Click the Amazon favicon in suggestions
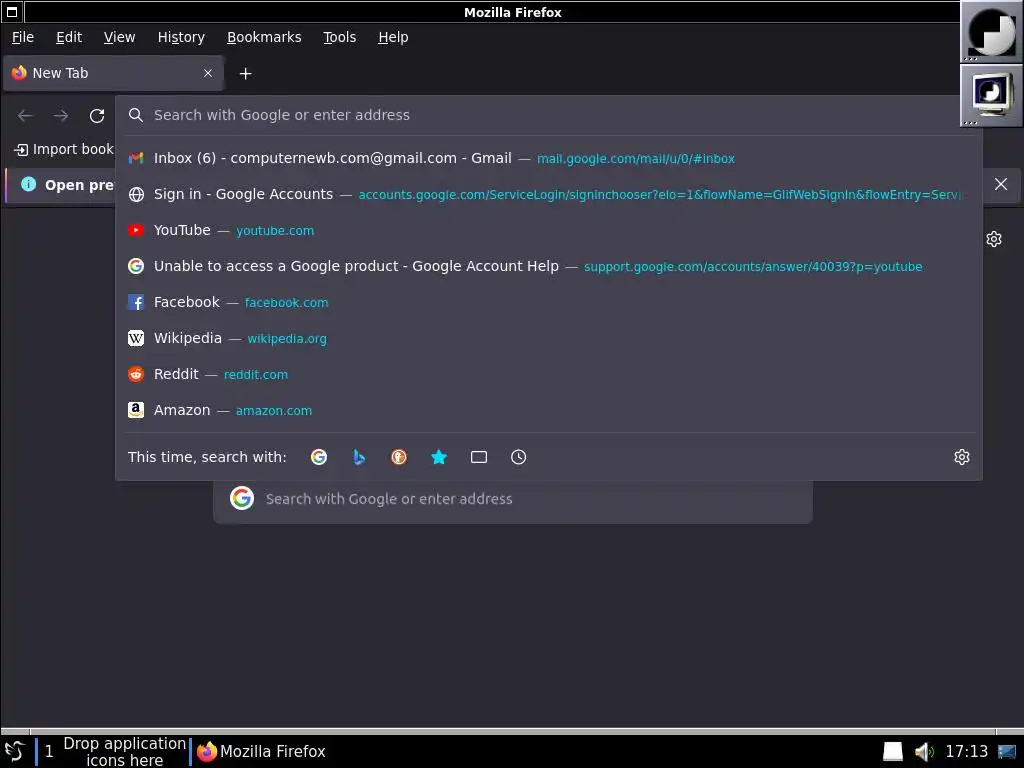Image resolution: width=1024 pixels, height=768 pixels. click(136, 409)
